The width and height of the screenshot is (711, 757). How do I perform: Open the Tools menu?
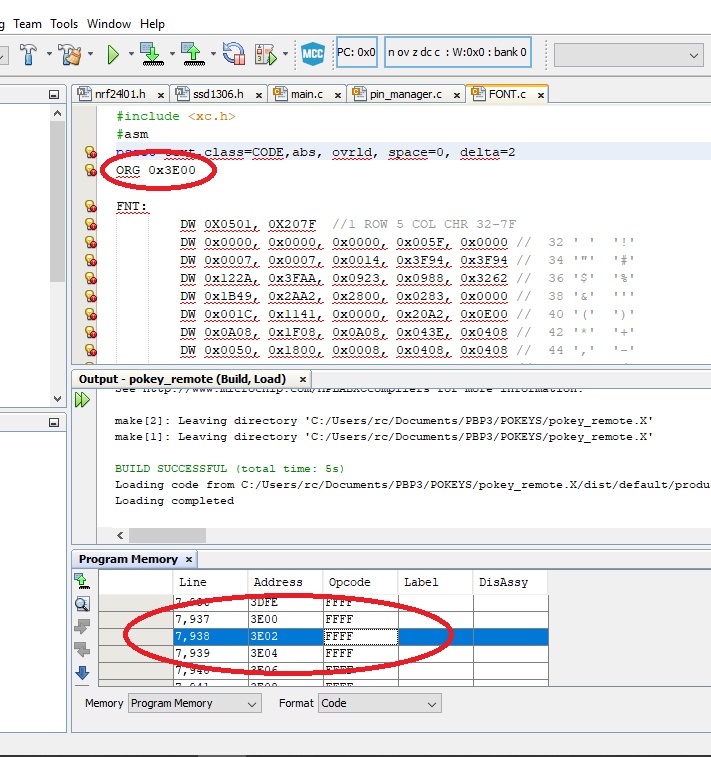64,23
